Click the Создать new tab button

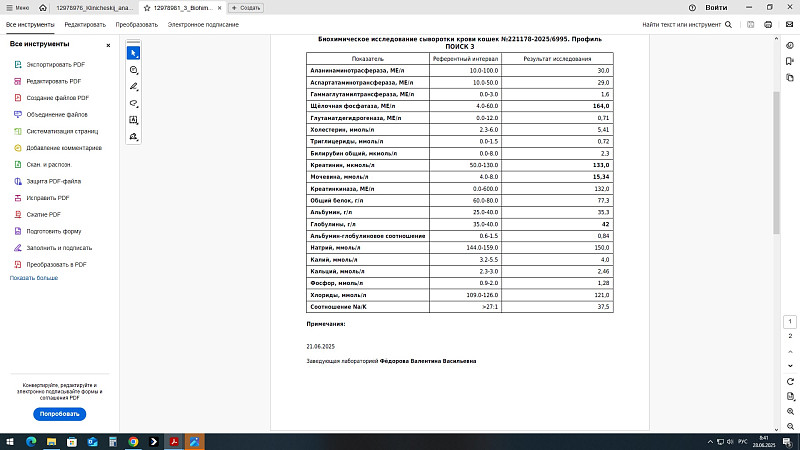(x=246, y=8)
